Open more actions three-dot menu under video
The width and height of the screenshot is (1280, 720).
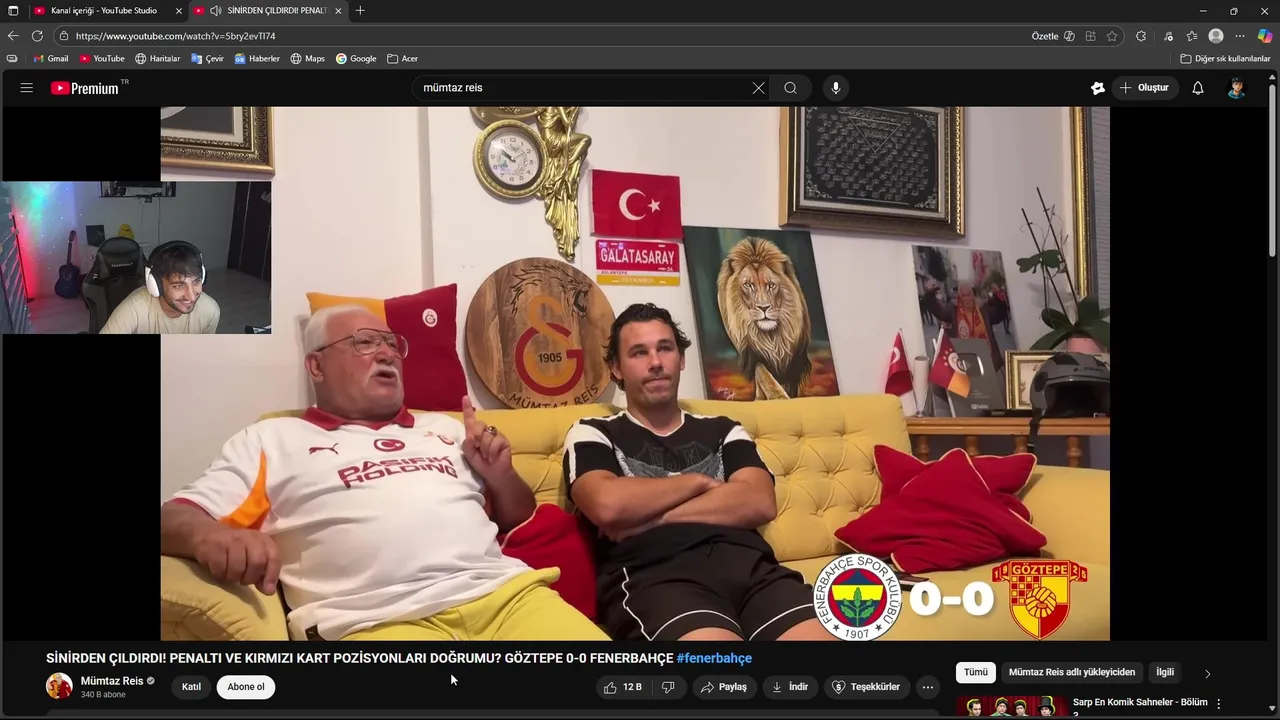point(928,687)
